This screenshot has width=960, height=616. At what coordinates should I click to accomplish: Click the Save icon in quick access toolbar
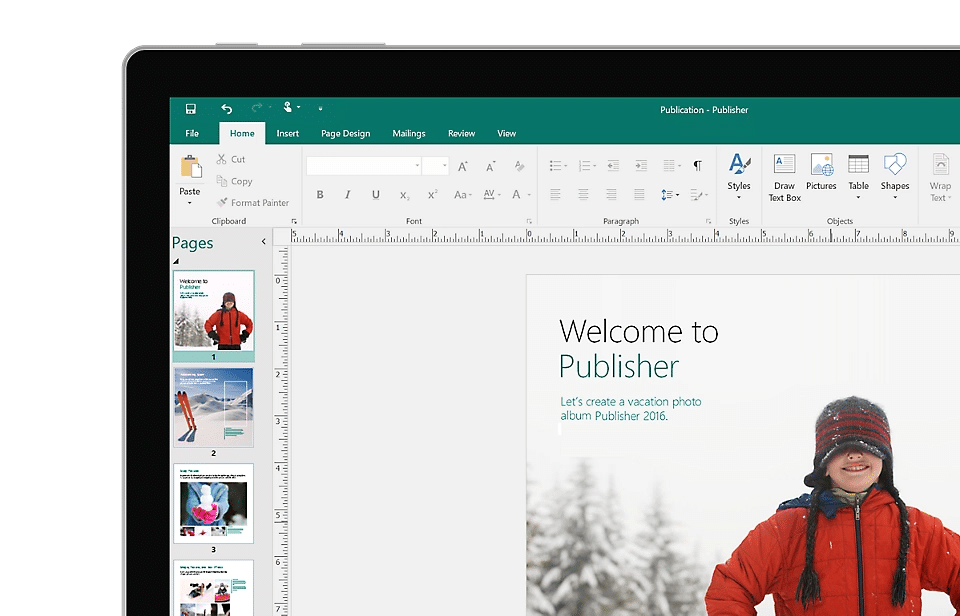coord(190,109)
